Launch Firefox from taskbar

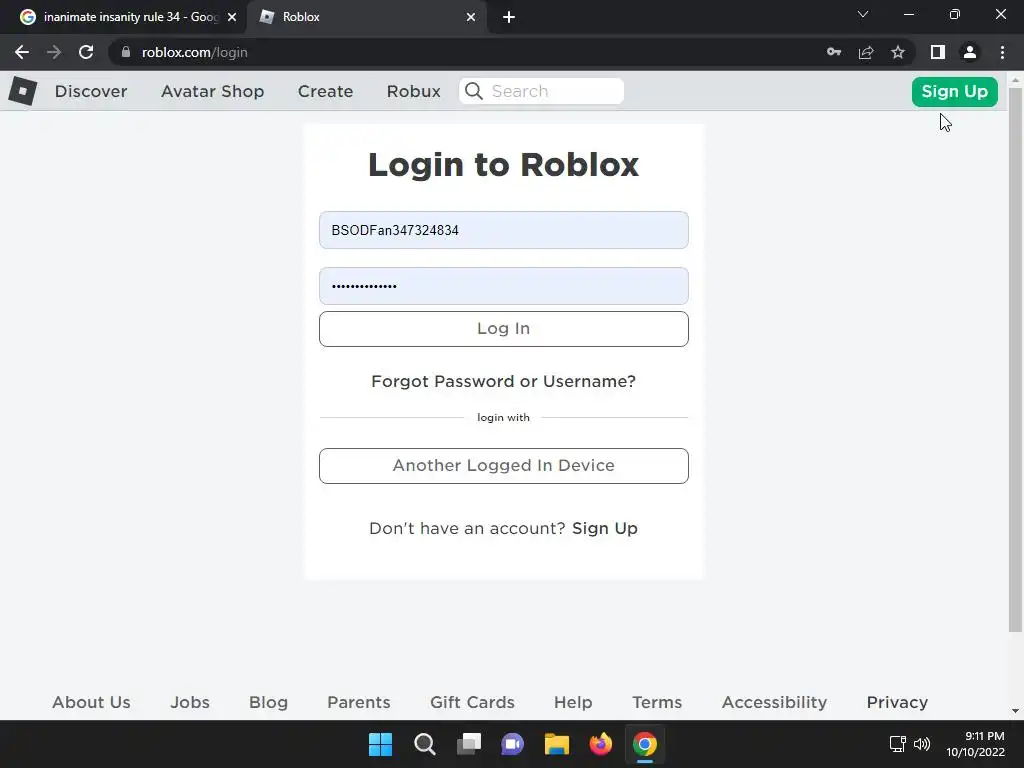[601, 744]
